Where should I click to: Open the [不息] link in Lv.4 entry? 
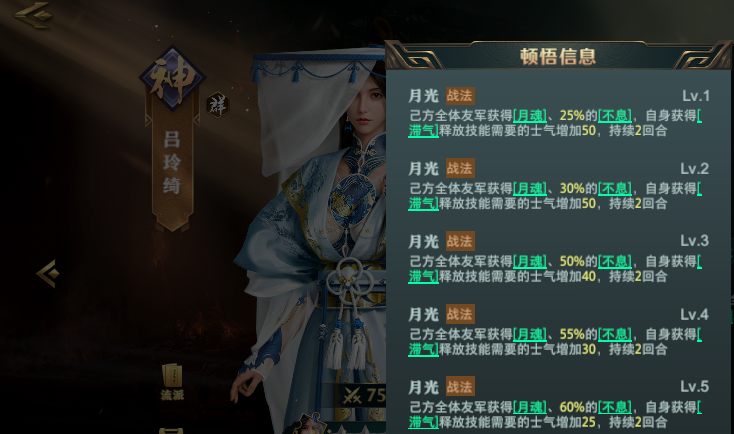pos(615,334)
